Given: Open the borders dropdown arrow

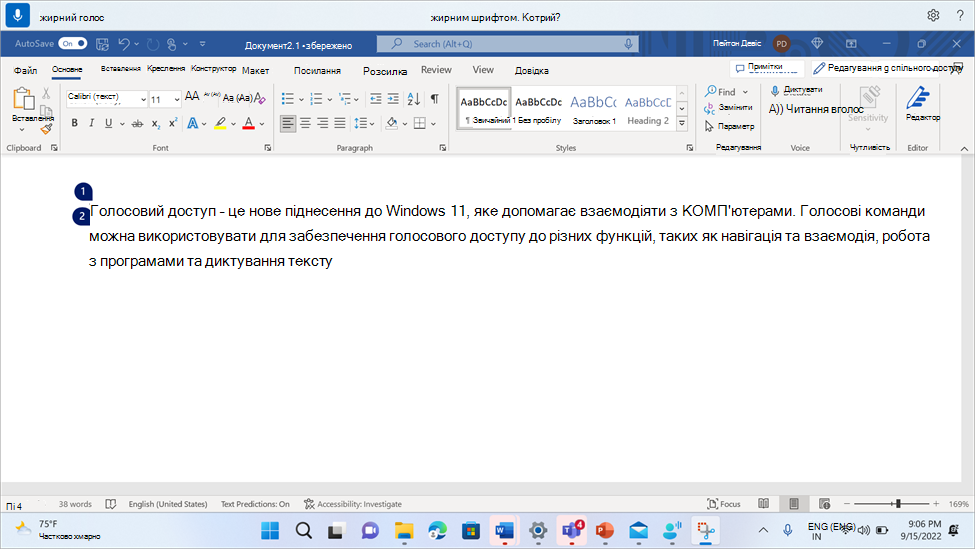Looking at the screenshot, I should (433, 124).
